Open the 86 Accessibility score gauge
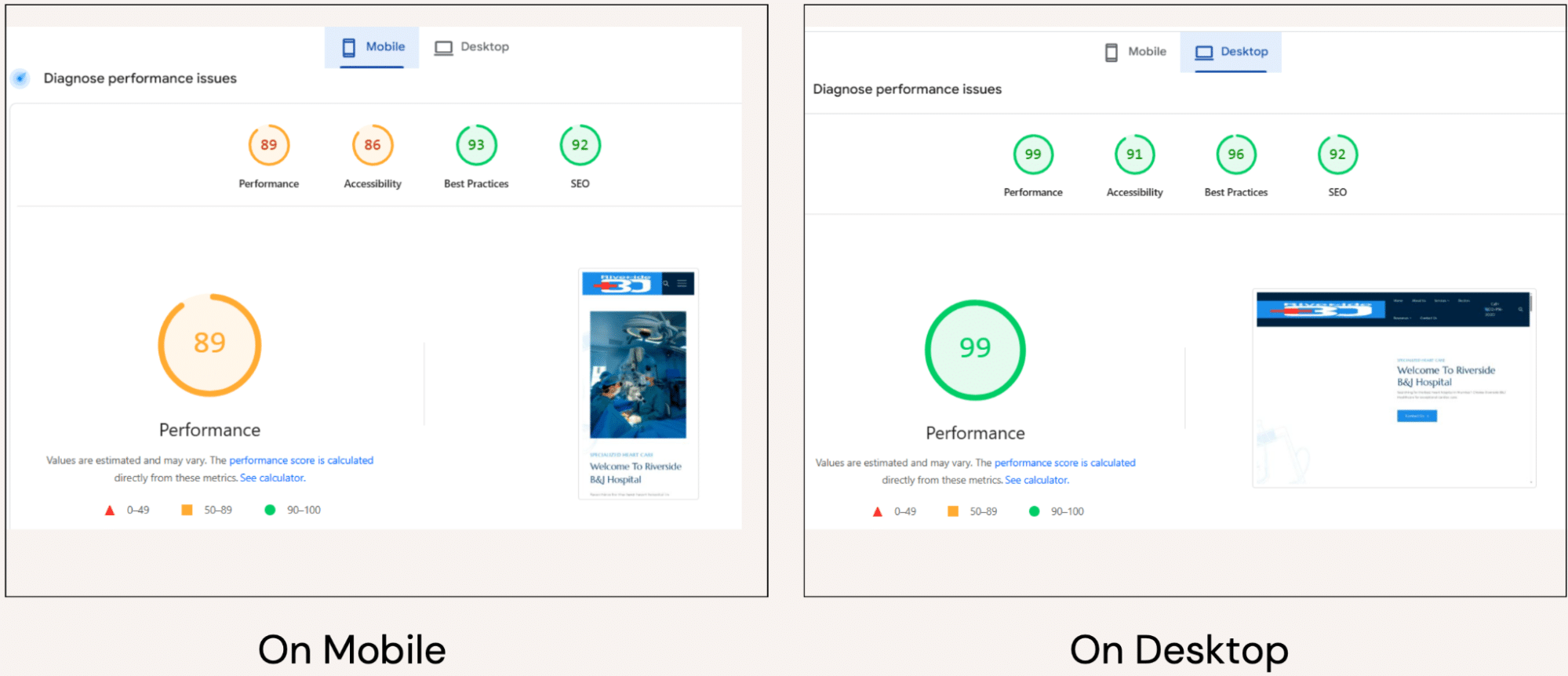This screenshot has height=676, width=1568. pos(372,145)
